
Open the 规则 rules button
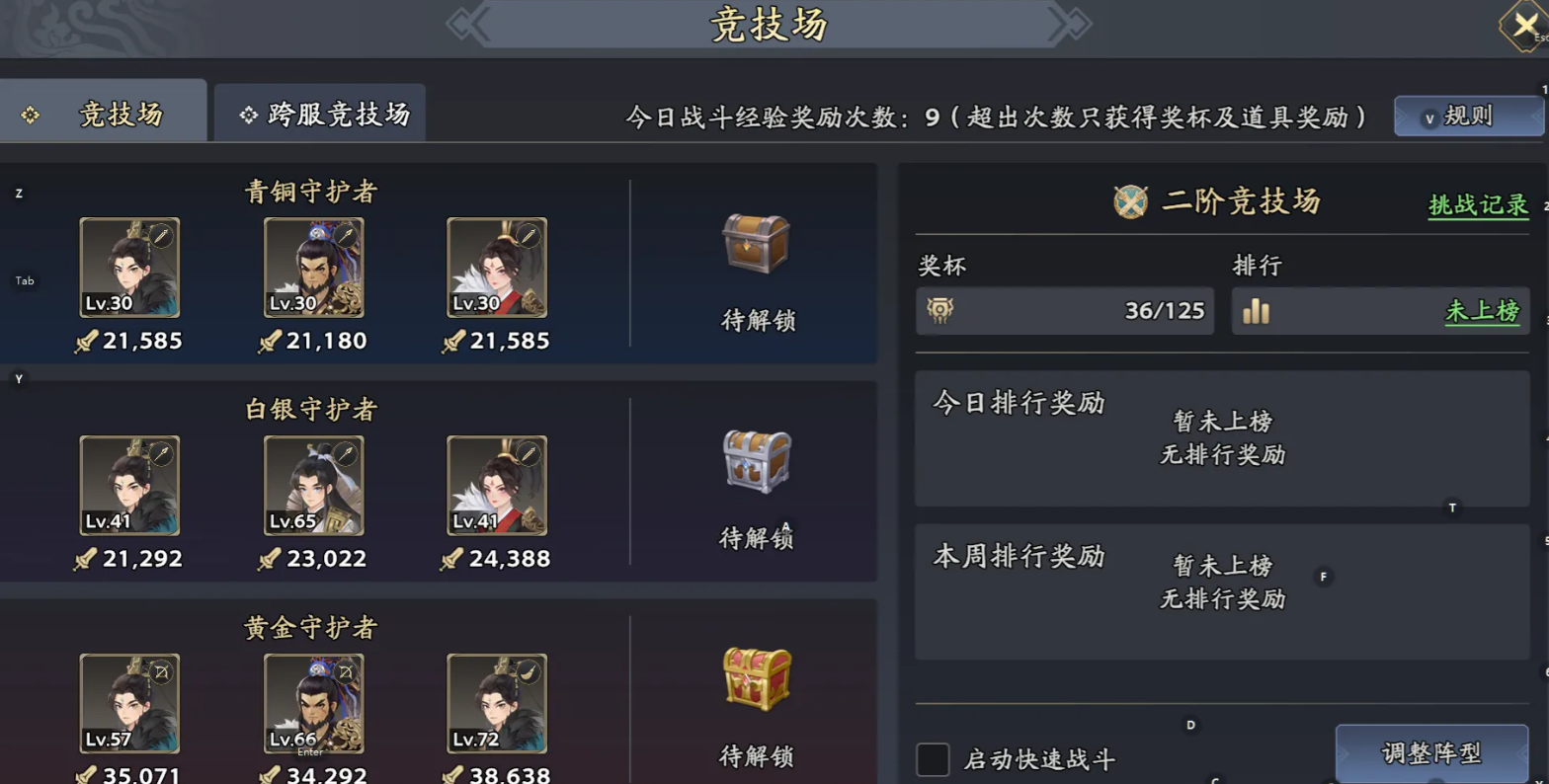pyautogui.click(x=1468, y=117)
